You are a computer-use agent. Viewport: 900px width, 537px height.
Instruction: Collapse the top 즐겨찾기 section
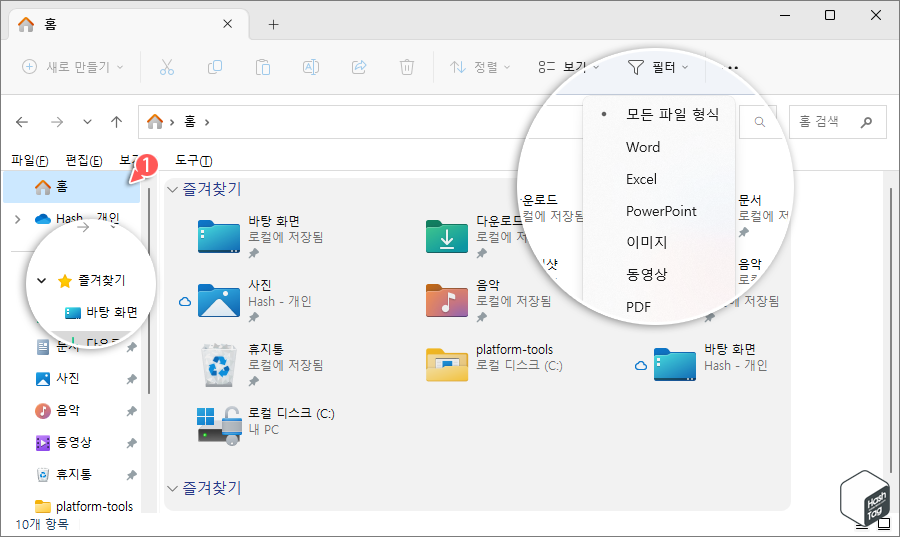pos(172,189)
